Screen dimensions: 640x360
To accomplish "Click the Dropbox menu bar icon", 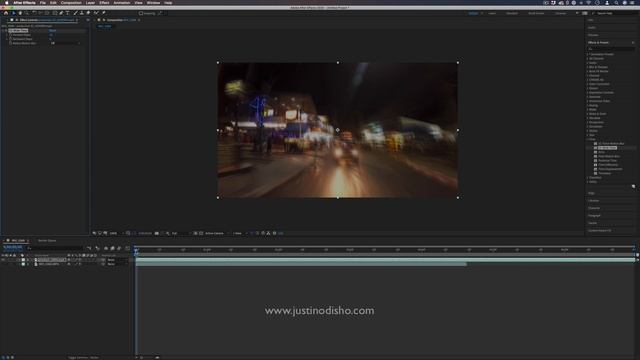I will 554,3.
